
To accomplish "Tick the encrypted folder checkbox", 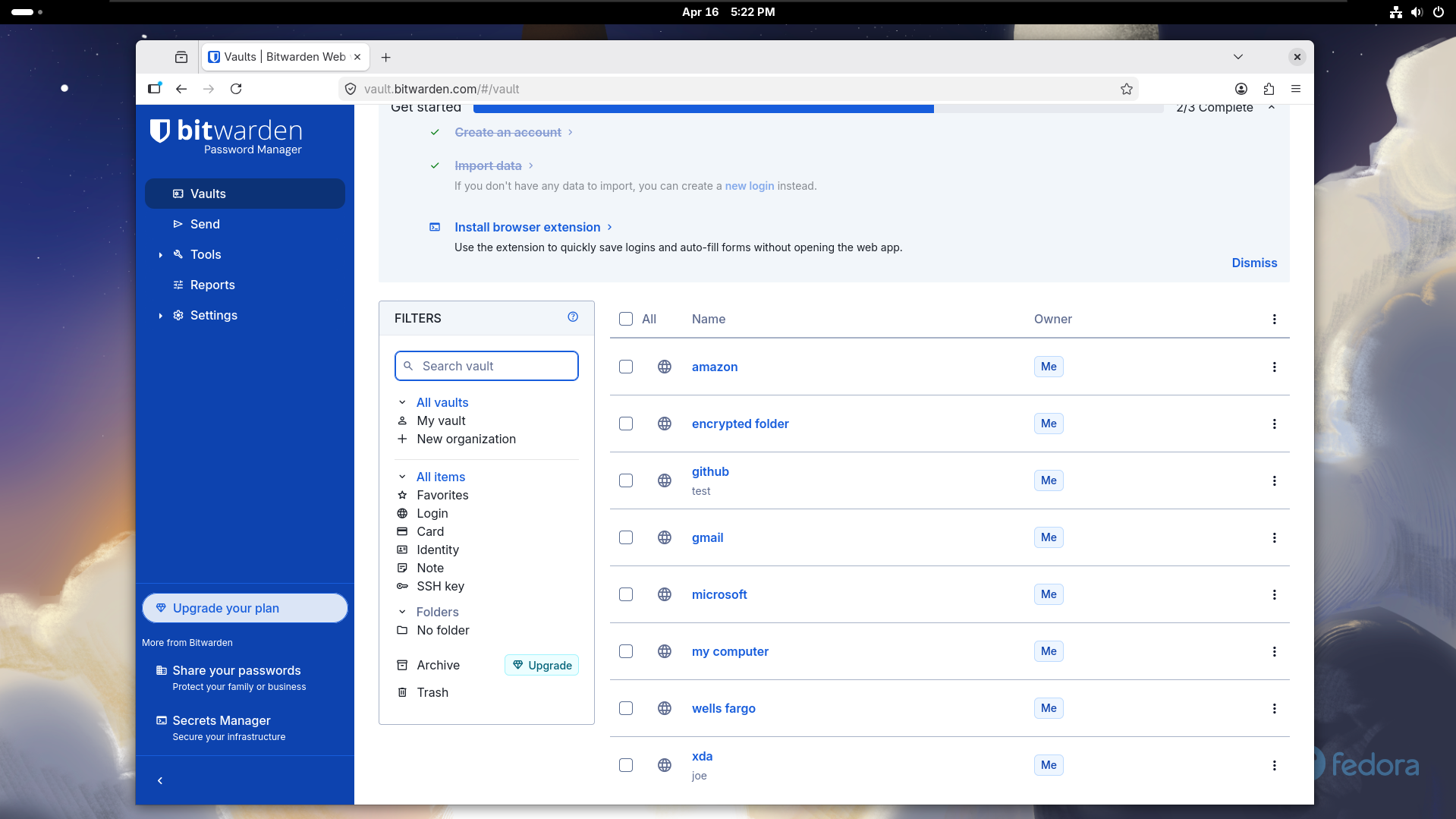I will 626,424.
